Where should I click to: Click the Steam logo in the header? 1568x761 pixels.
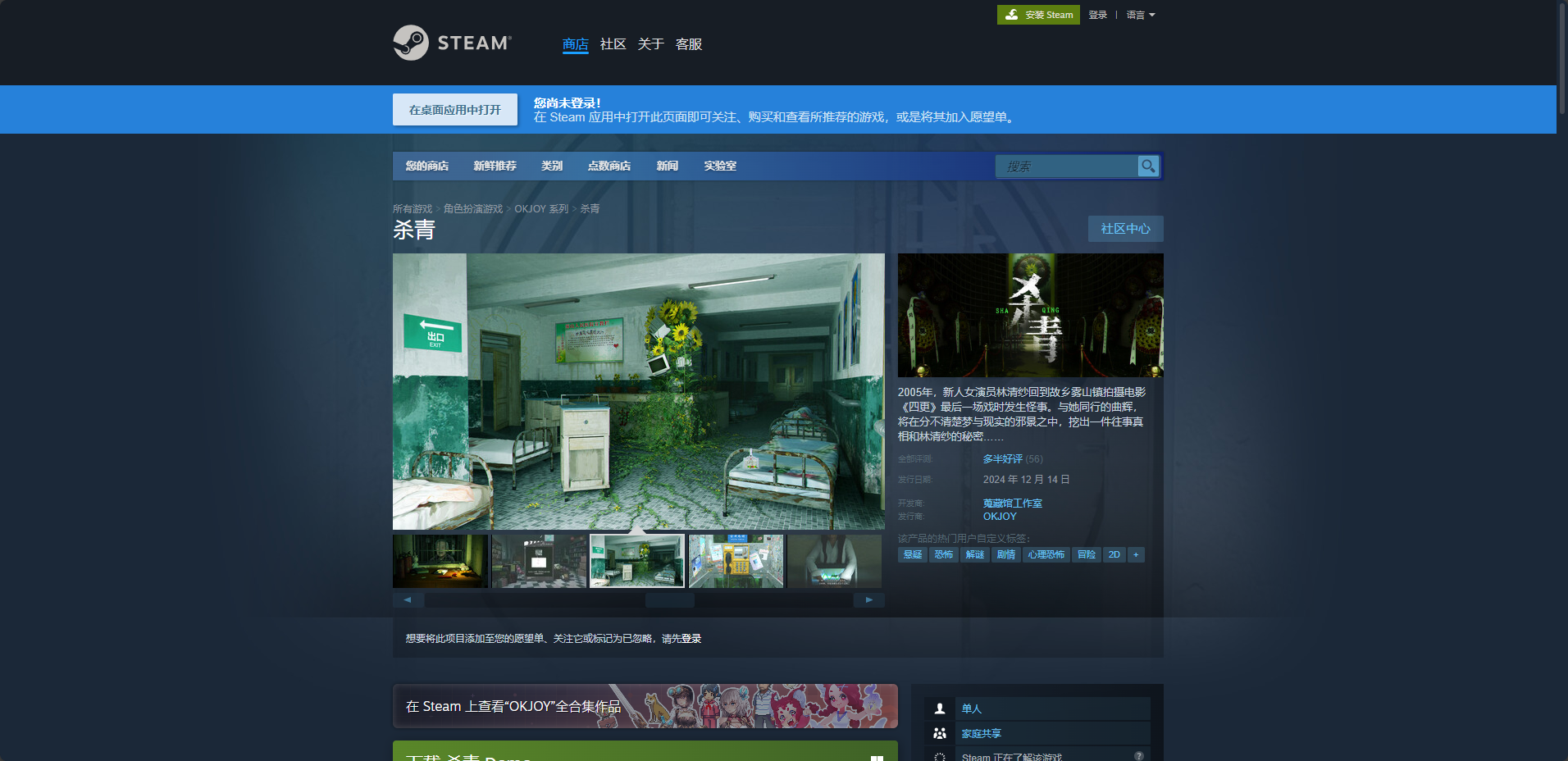[452, 43]
